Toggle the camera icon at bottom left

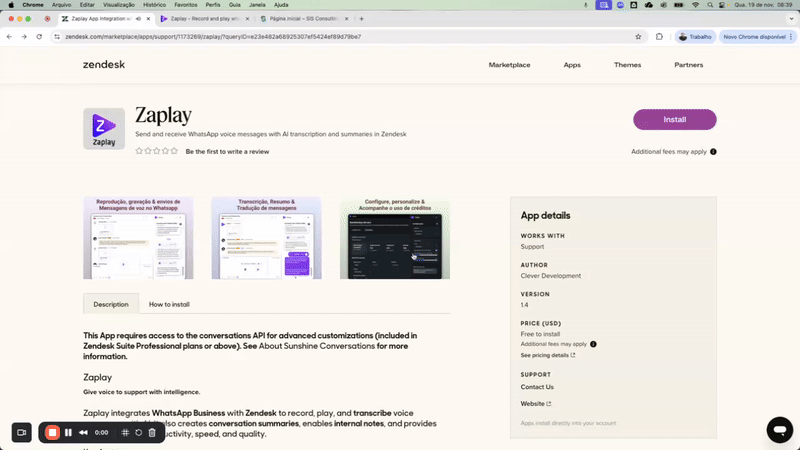click(20, 432)
